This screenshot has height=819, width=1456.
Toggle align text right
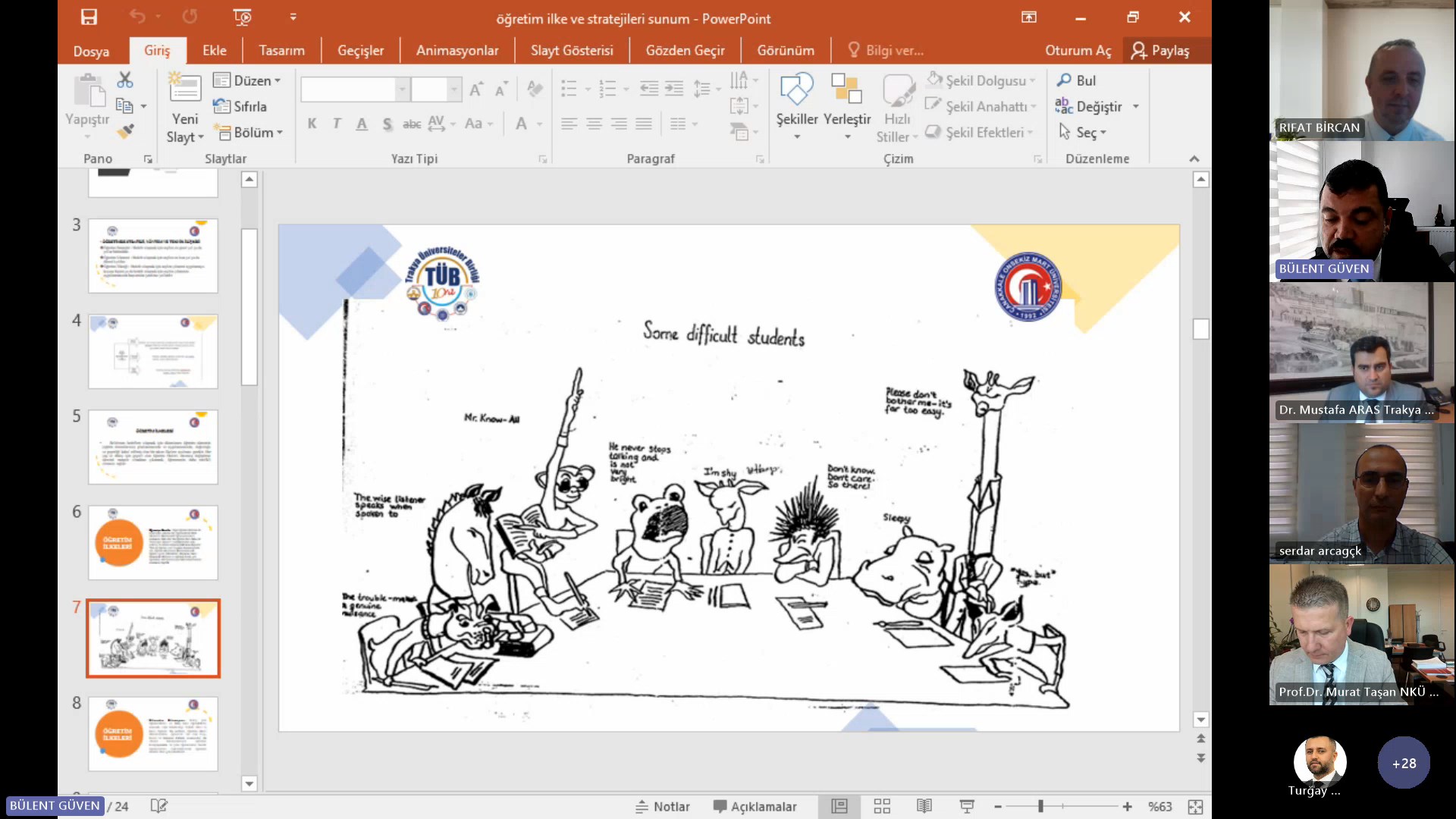[619, 124]
